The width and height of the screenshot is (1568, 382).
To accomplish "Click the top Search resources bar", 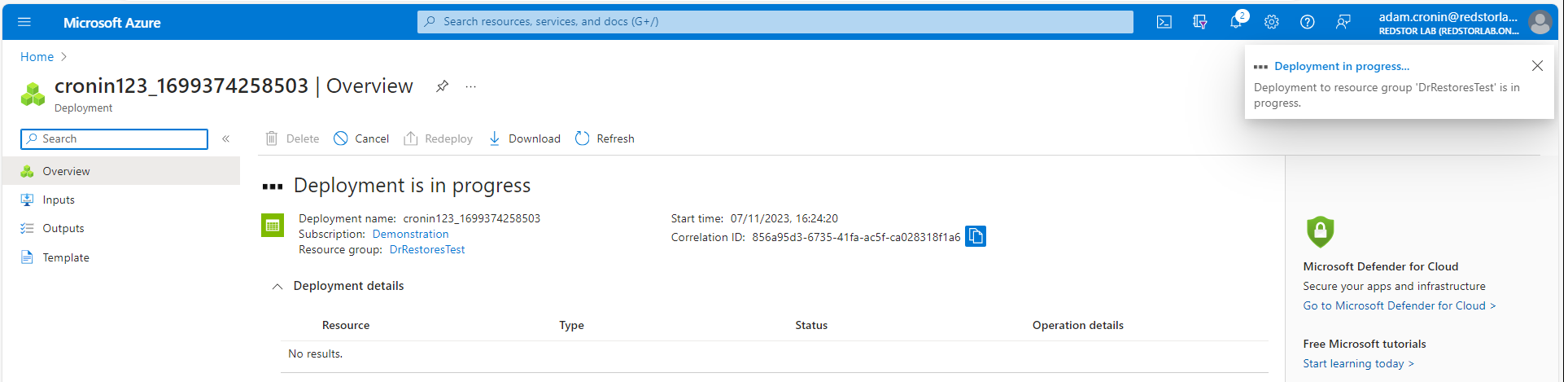I will pos(775,22).
